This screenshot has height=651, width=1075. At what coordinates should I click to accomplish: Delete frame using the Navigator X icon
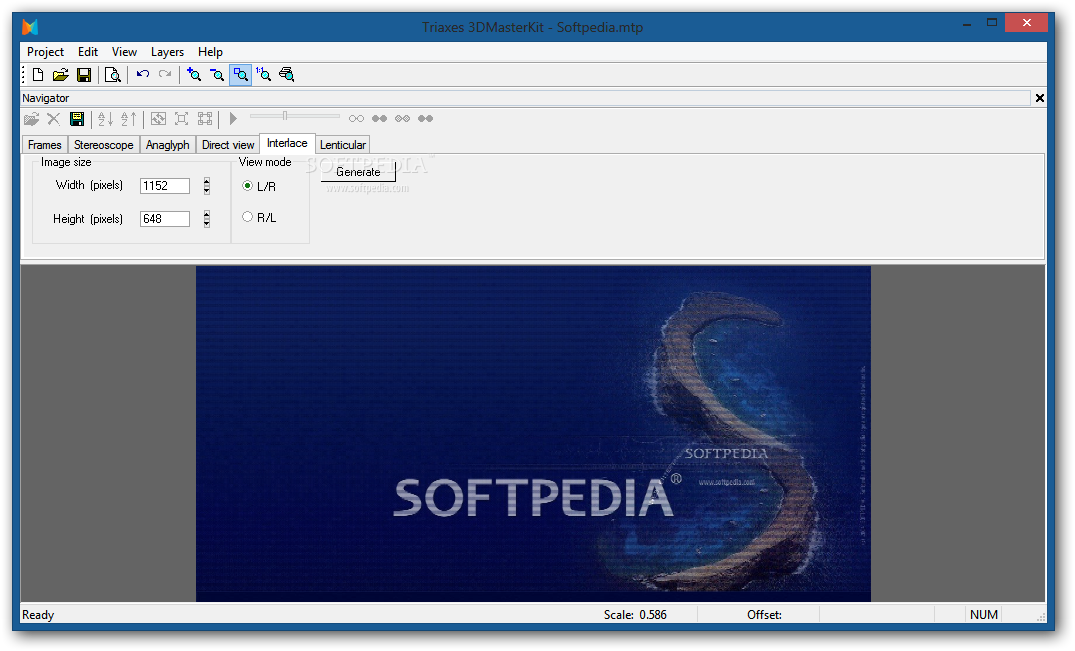[x=53, y=119]
